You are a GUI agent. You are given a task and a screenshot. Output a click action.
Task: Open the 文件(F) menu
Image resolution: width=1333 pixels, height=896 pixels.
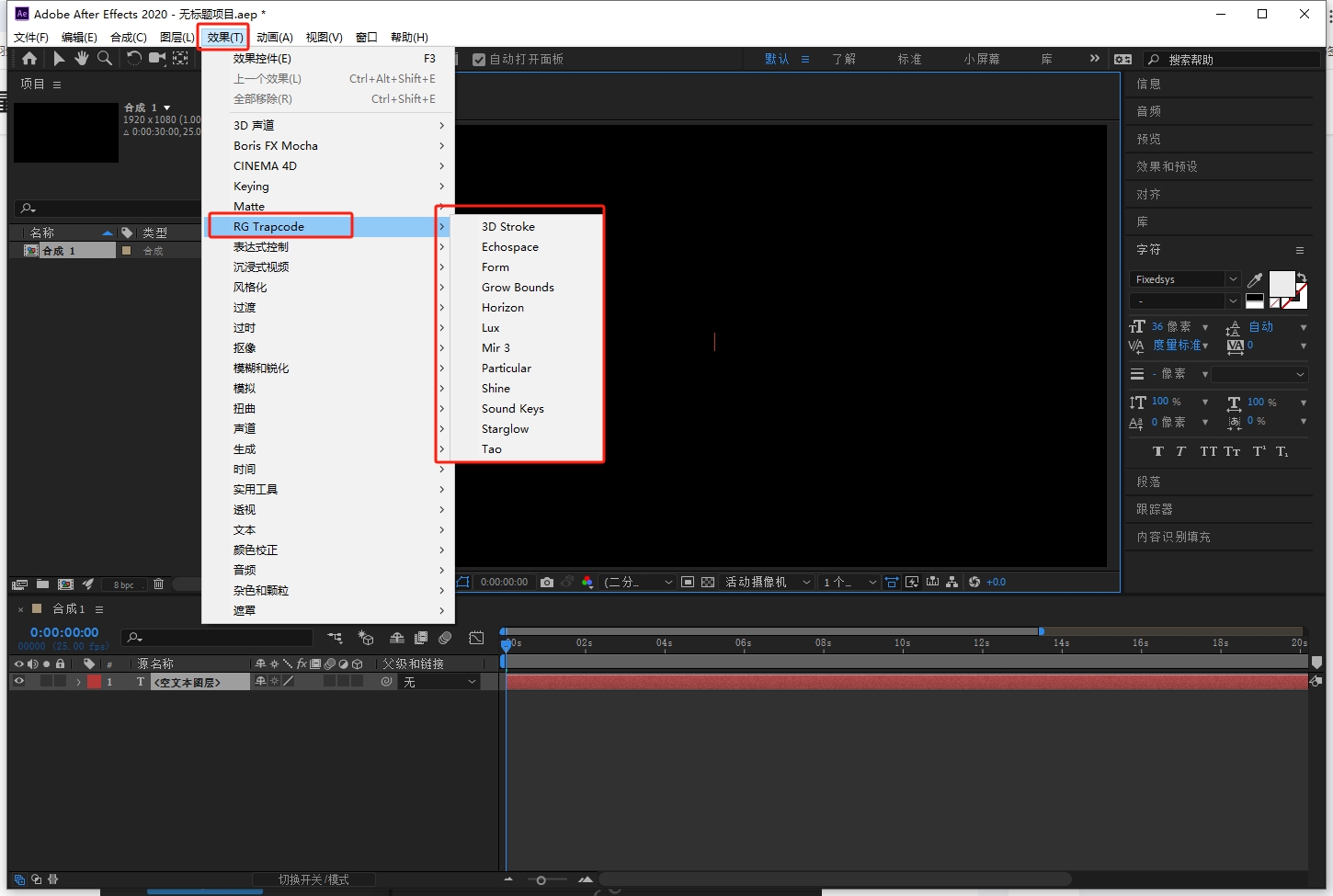tap(30, 38)
